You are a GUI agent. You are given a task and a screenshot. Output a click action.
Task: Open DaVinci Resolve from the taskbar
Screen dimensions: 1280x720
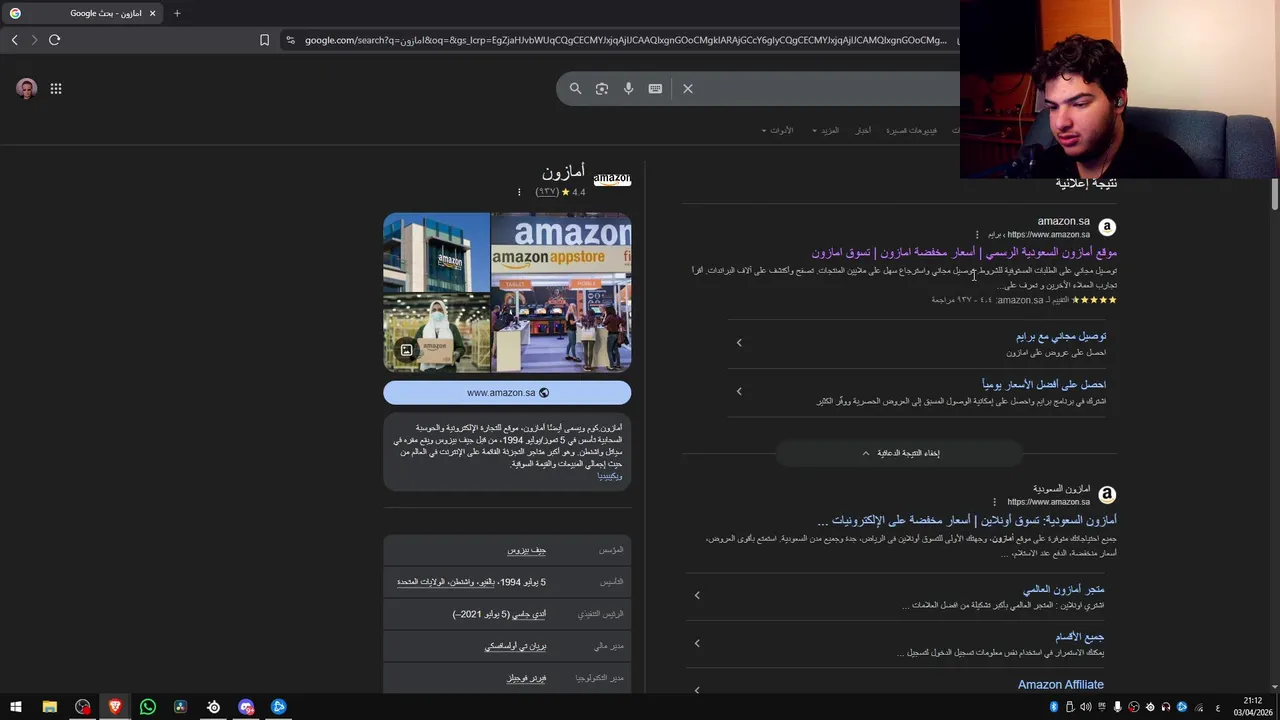click(x=181, y=707)
